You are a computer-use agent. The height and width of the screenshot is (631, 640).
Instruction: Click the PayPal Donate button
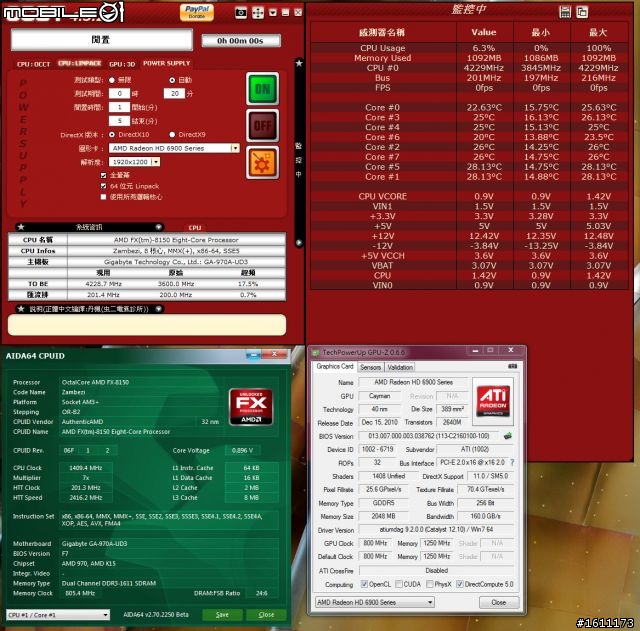(x=197, y=12)
